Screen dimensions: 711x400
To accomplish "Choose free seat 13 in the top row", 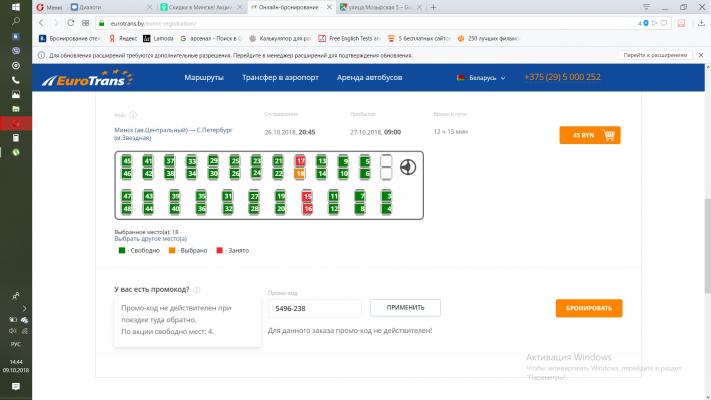I will (x=322, y=161).
